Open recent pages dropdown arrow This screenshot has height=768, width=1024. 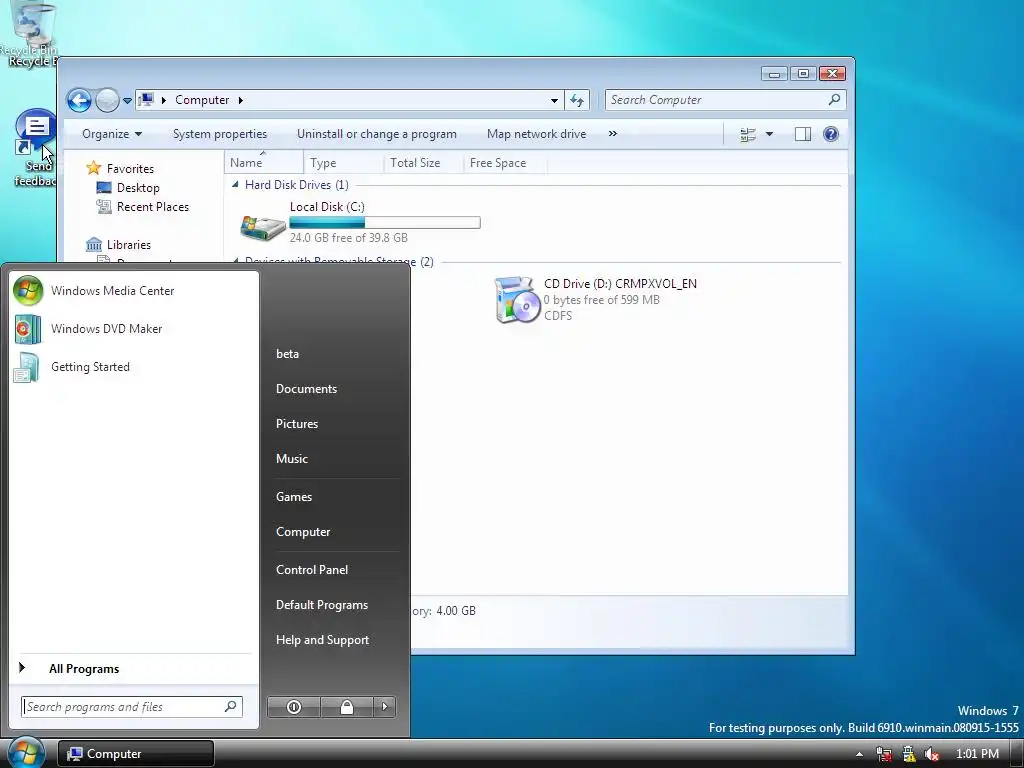[127, 101]
